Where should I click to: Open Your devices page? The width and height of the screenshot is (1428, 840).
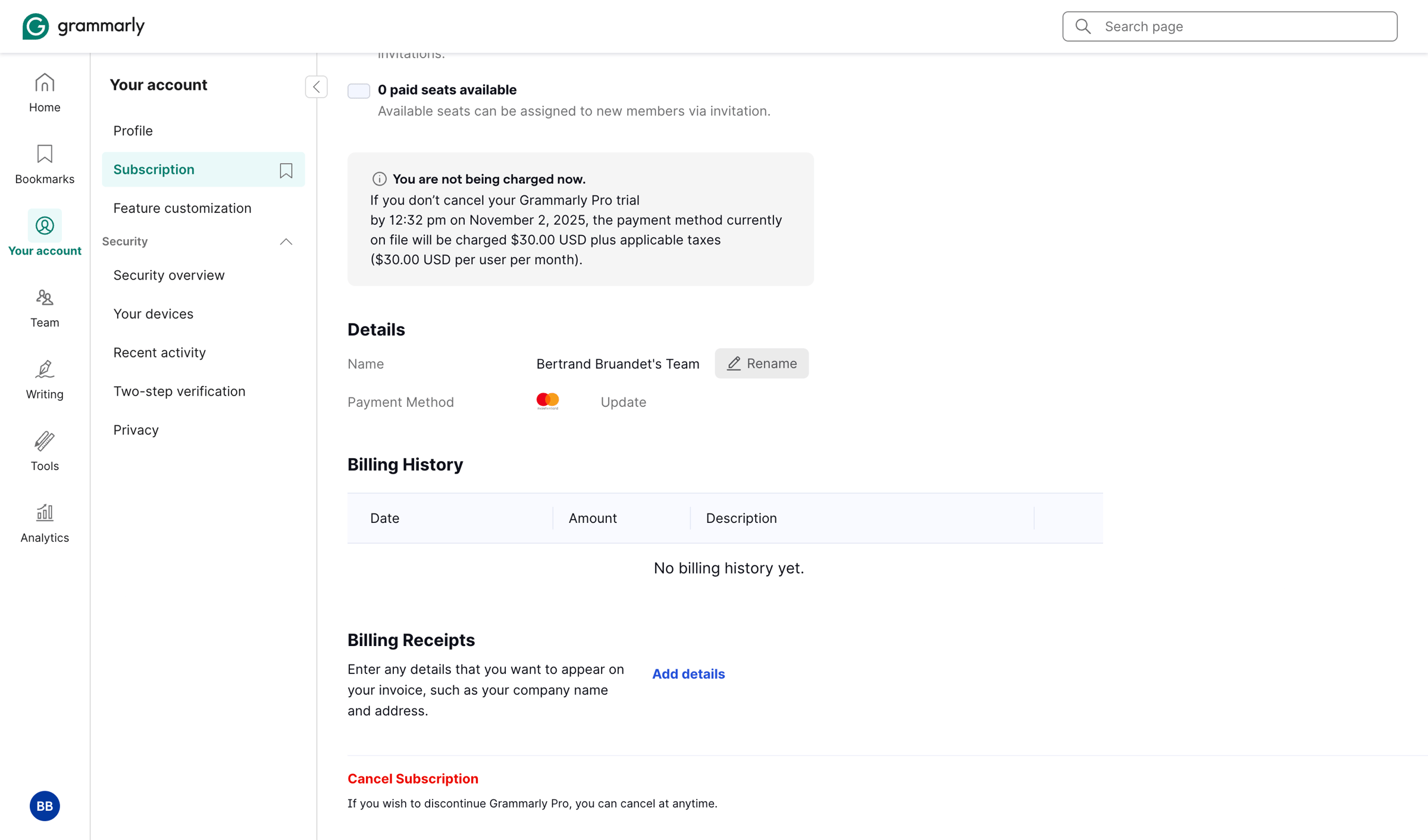(x=154, y=314)
